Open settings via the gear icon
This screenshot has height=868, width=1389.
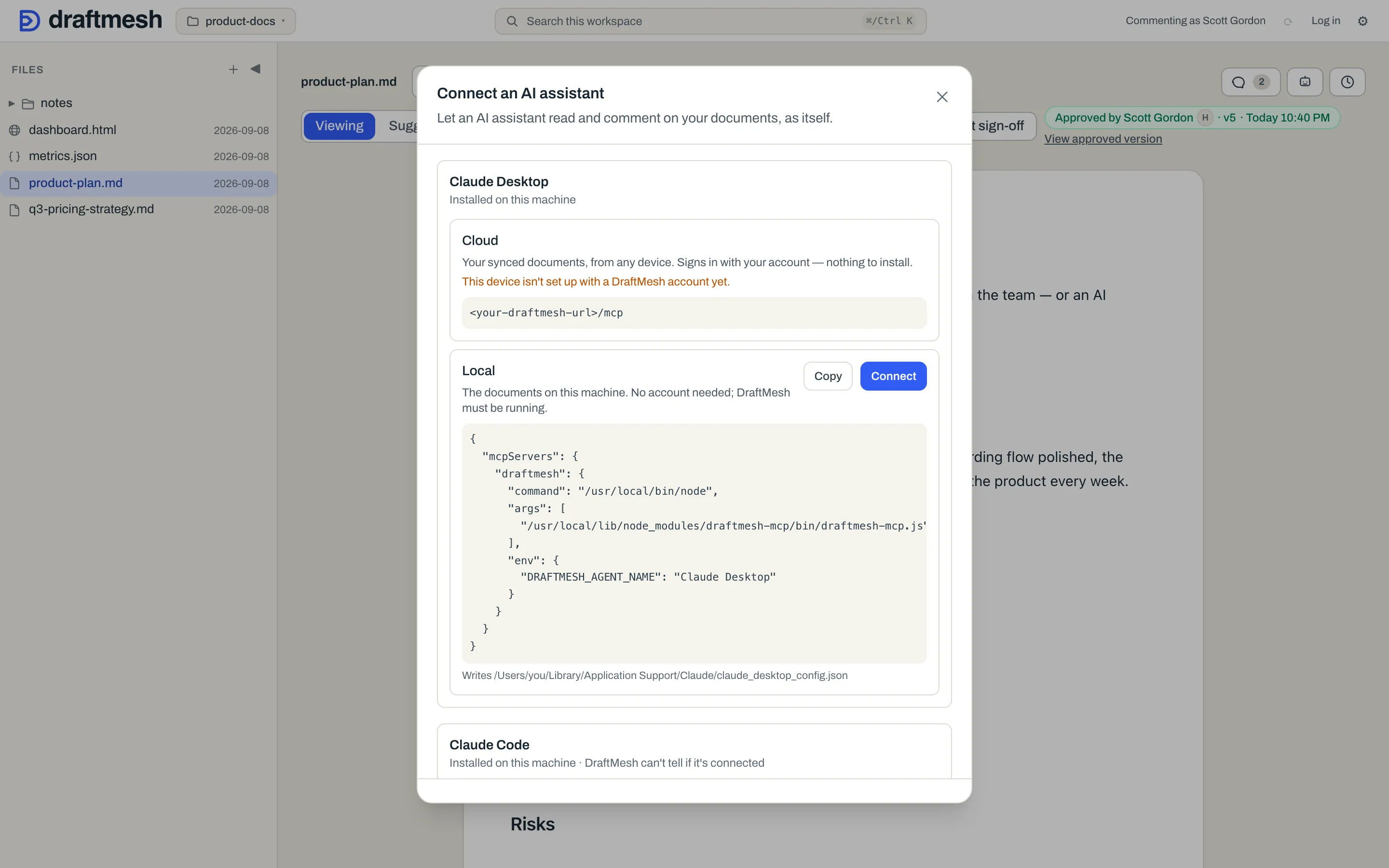coord(1362,21)
